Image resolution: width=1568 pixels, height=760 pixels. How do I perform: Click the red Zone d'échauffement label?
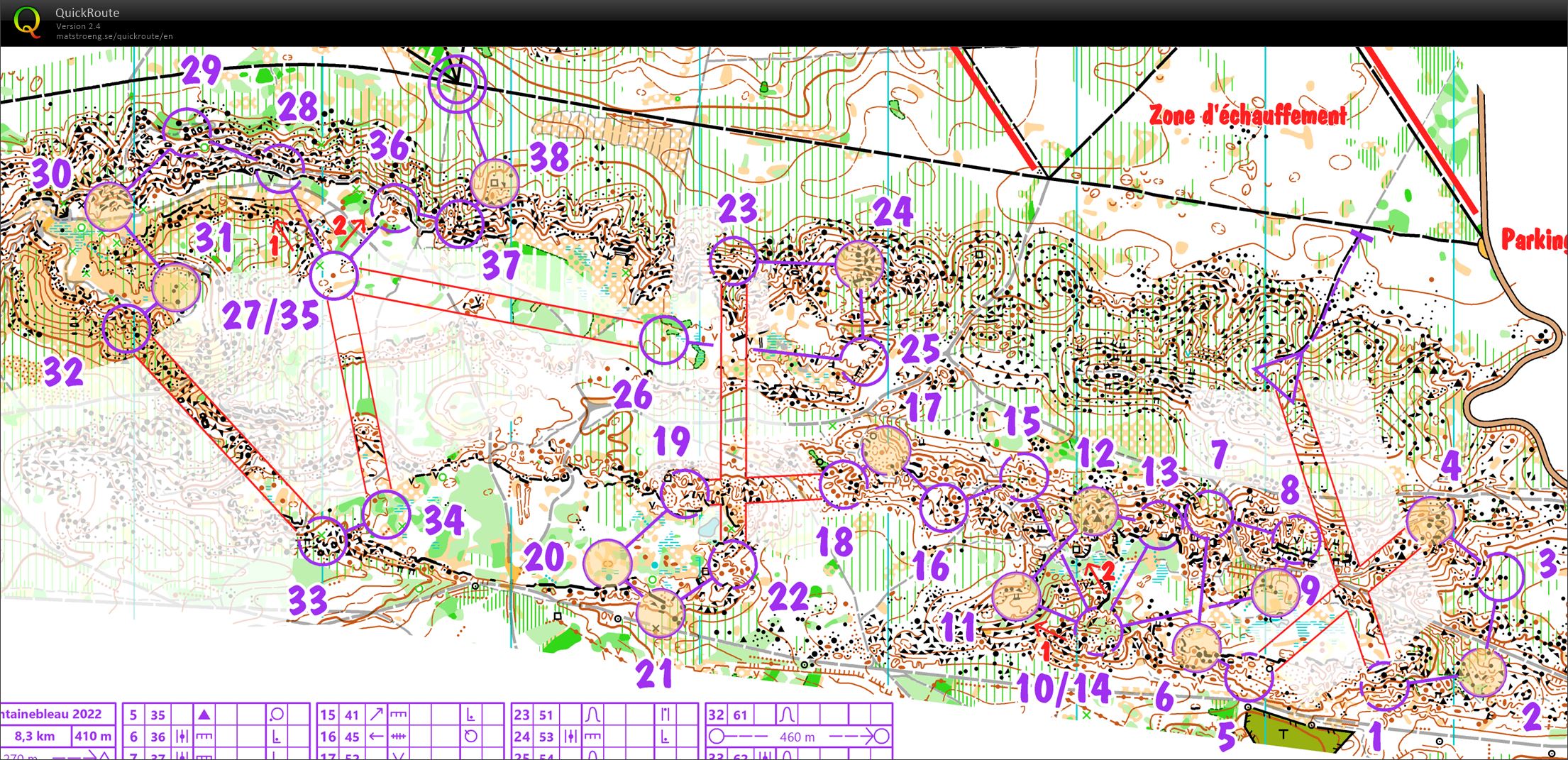tap(1247, 115)
